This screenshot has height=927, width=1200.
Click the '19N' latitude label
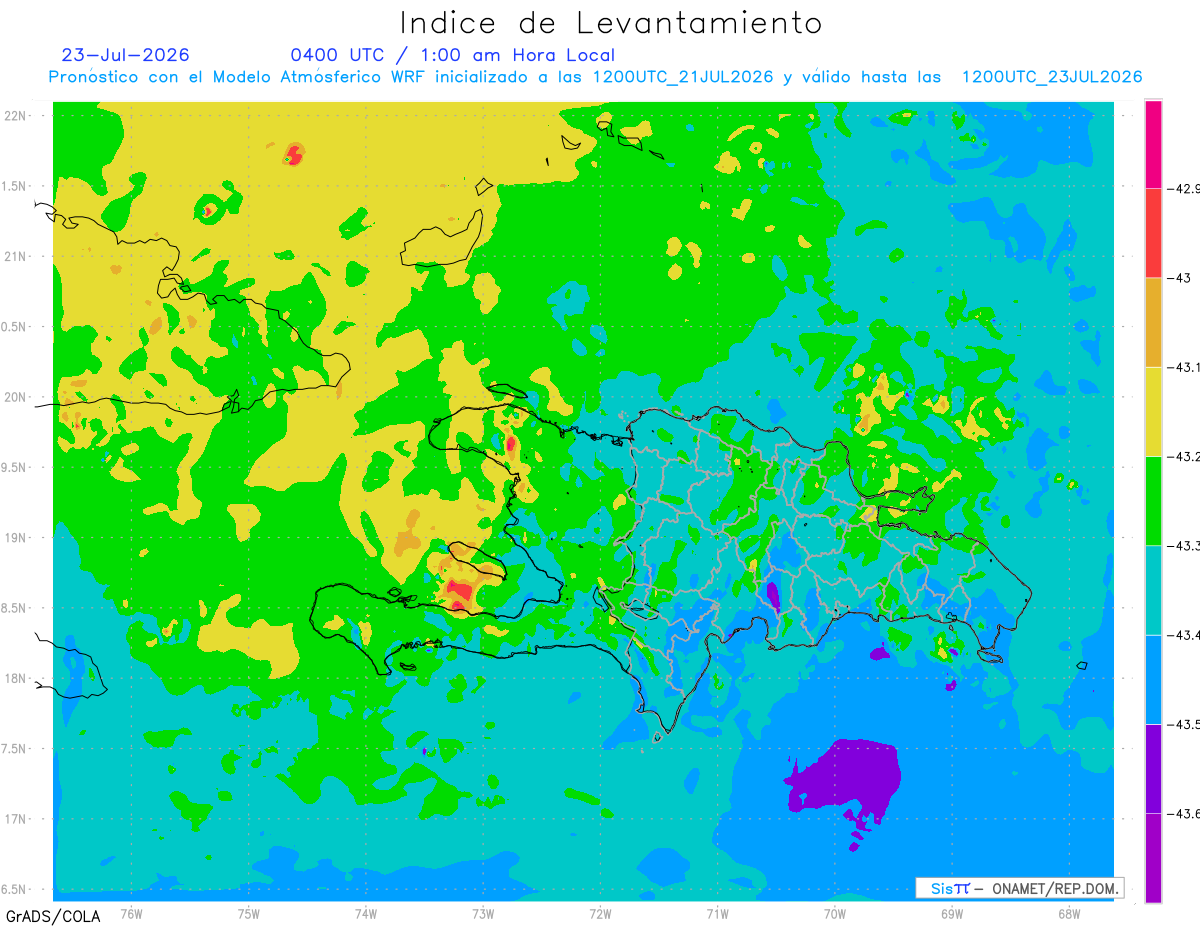(17, 538)
